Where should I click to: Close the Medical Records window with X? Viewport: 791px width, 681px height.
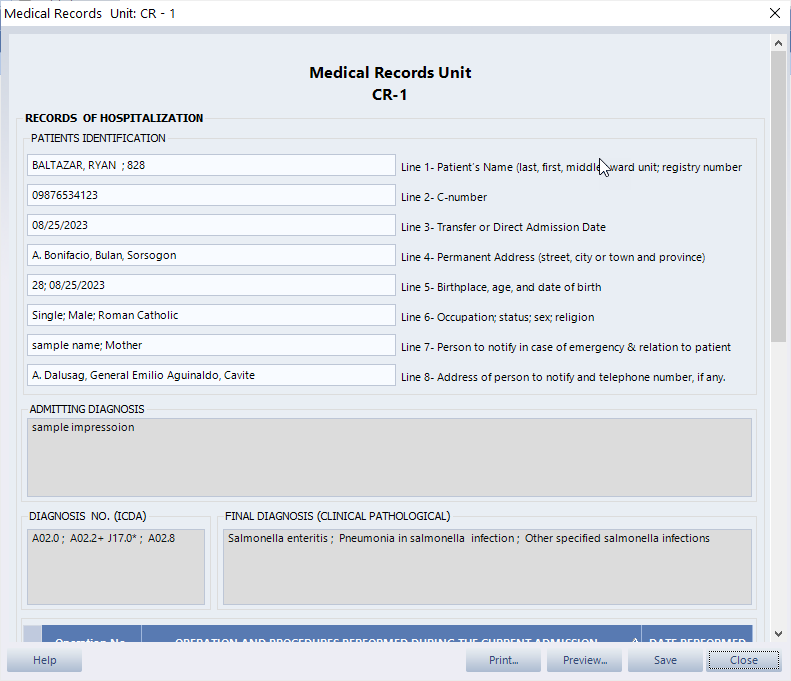coord(774,13)
